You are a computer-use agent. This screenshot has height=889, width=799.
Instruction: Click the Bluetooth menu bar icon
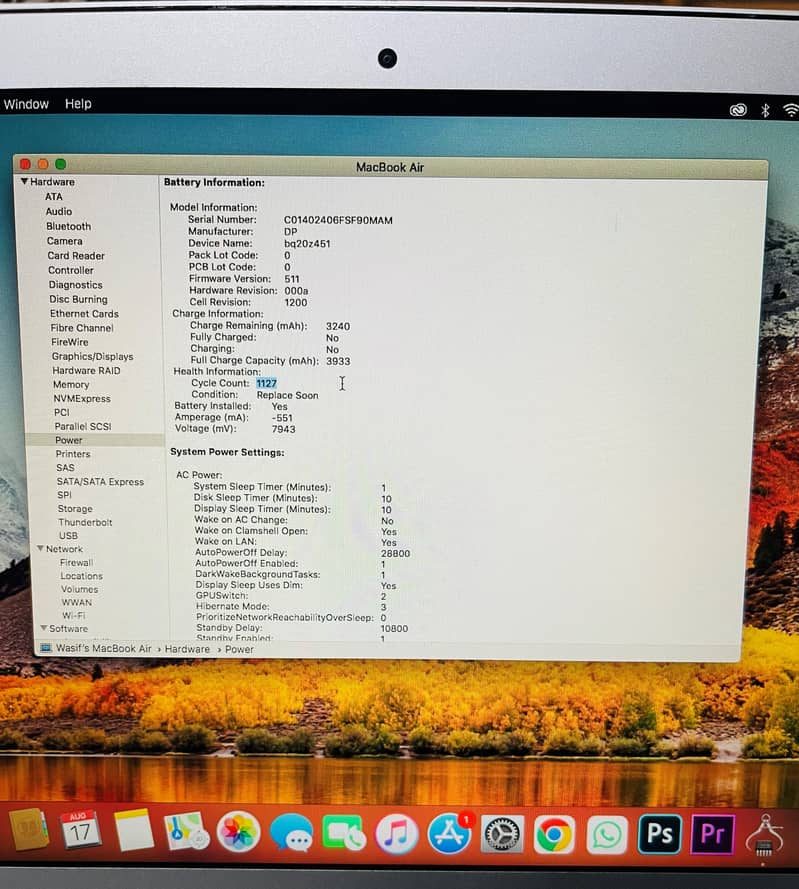click(x=765, y=110)
